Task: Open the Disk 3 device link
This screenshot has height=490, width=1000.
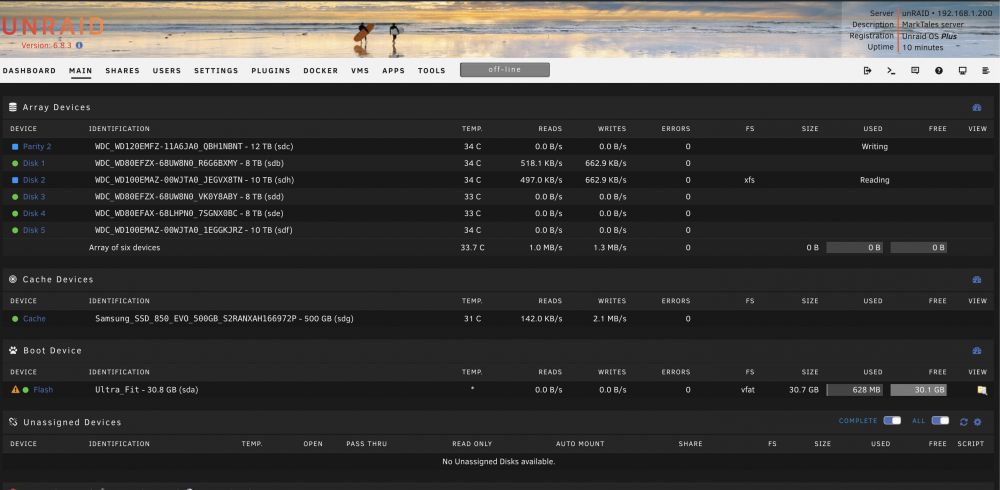Action: 34,197
